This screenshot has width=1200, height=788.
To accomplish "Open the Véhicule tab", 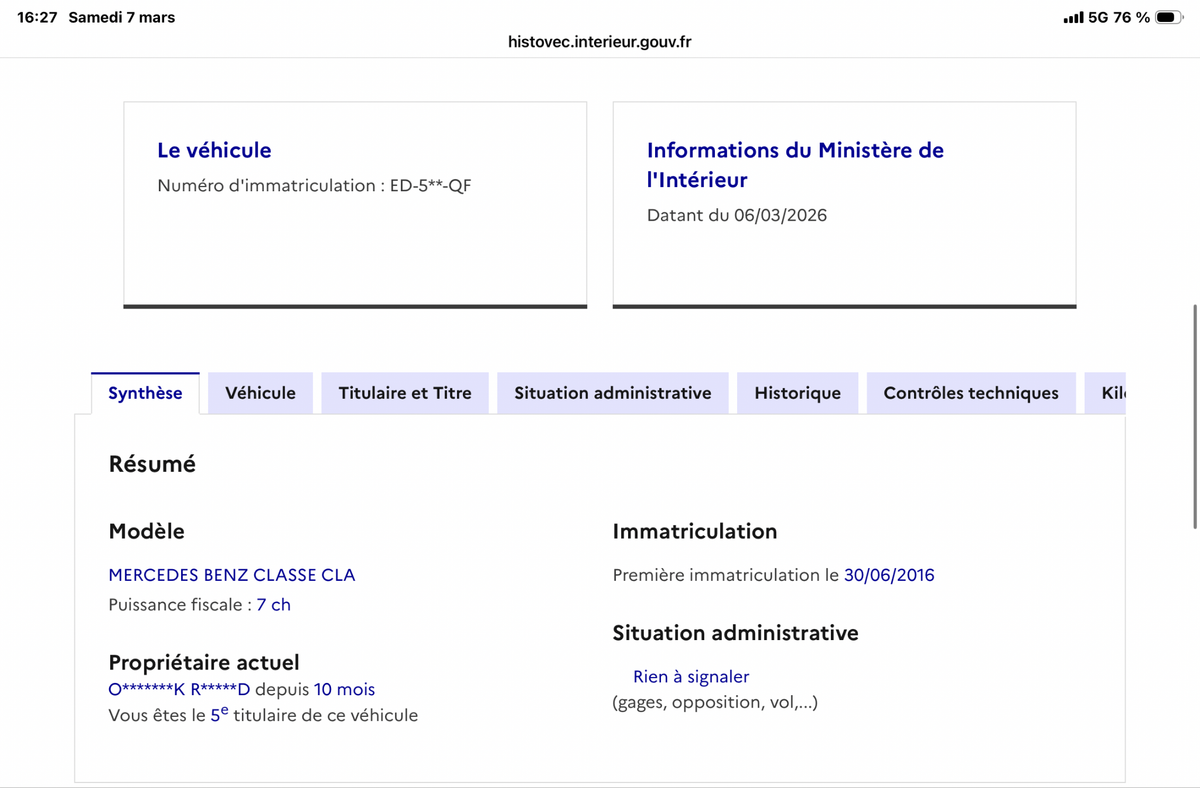I will (260, 393).
